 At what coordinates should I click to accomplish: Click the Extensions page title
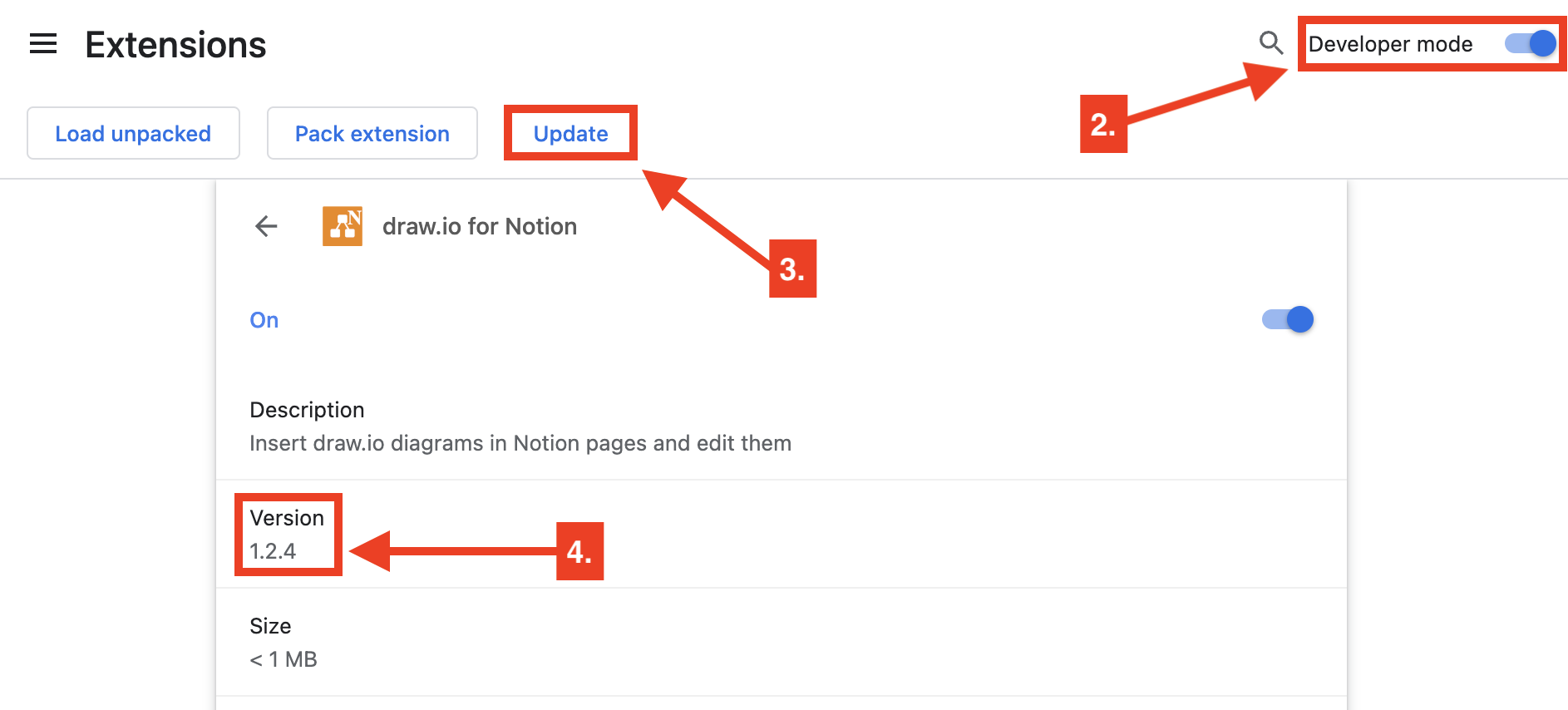click(175, 44)
